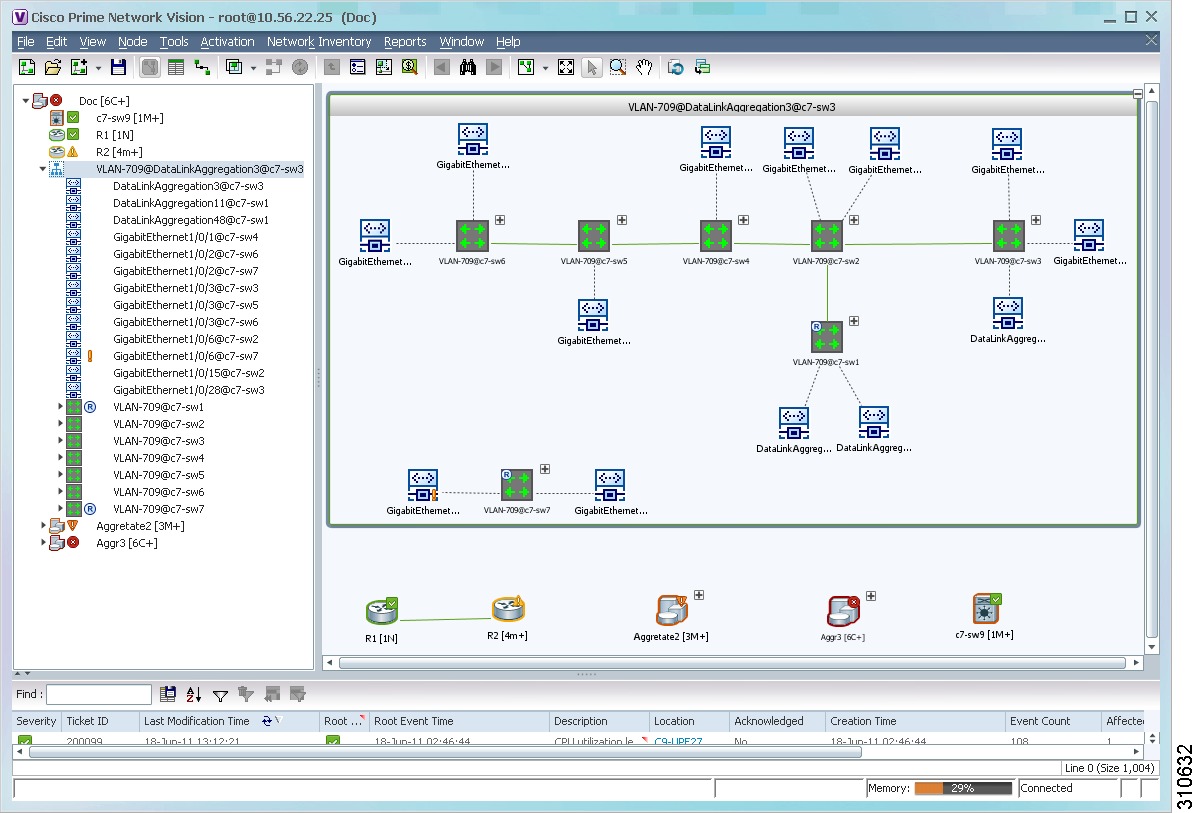Click the map's vertical scrollbar down arrow

click(x=1152, y=647)
